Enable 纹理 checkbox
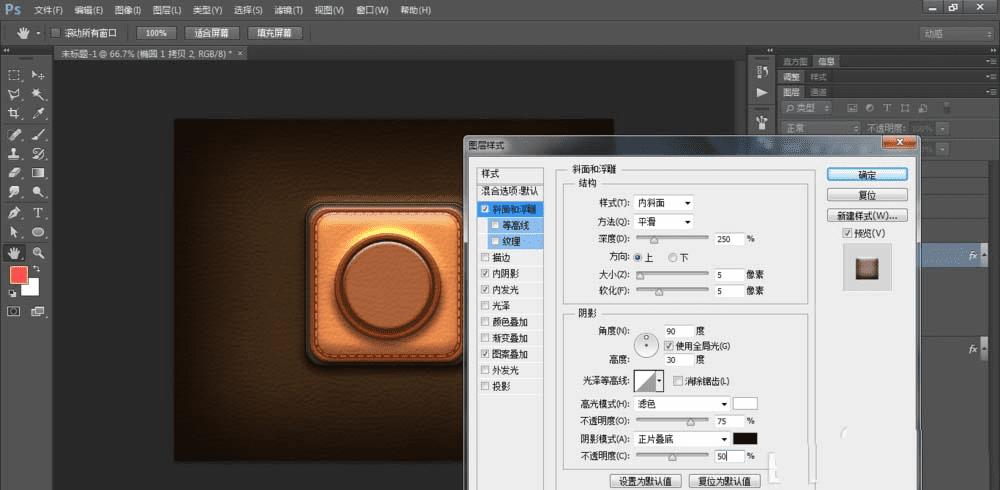1000x490 pixels. coord(496,241)
